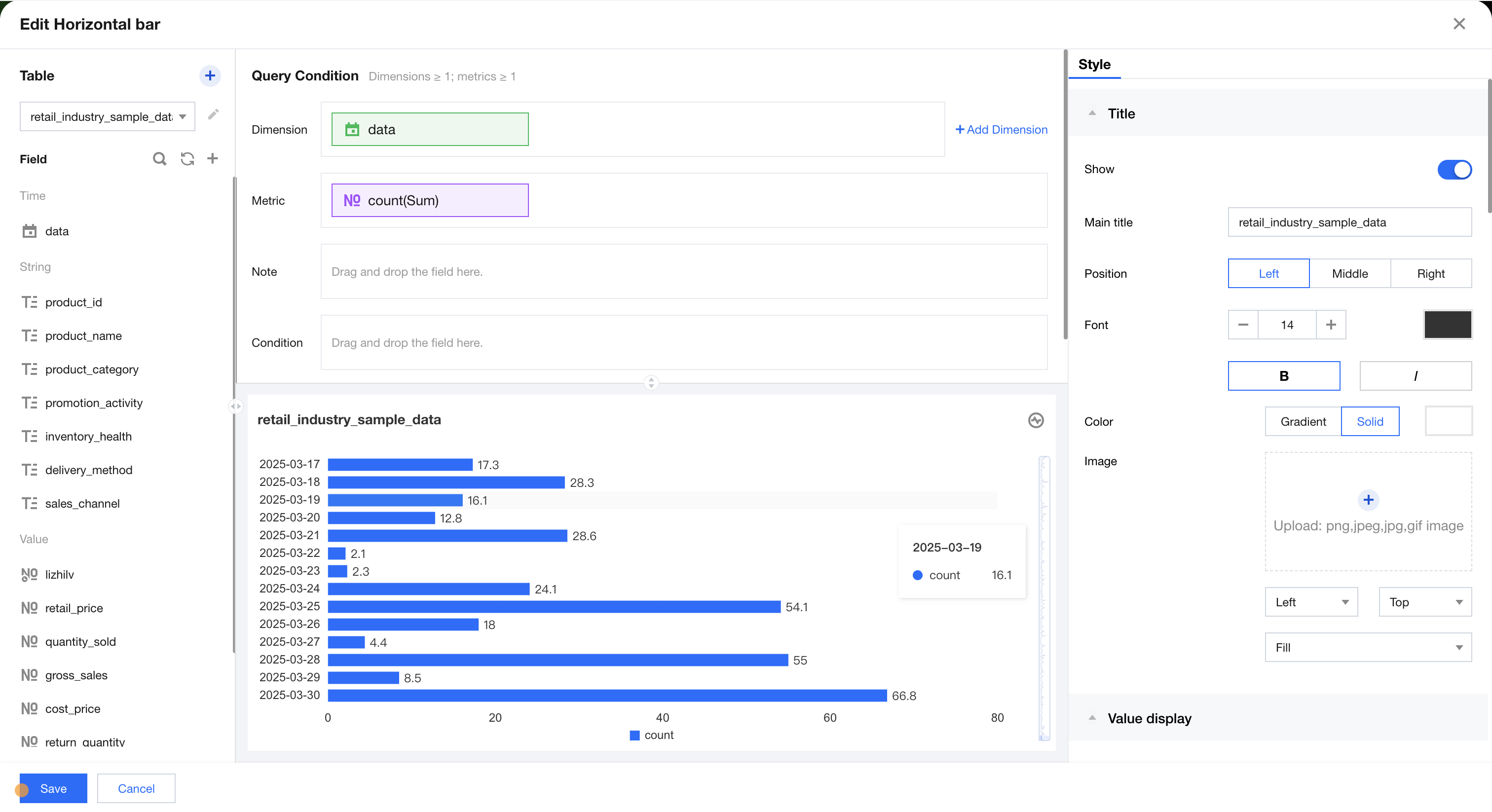Select Middle title position

(x=1349, y=273)
